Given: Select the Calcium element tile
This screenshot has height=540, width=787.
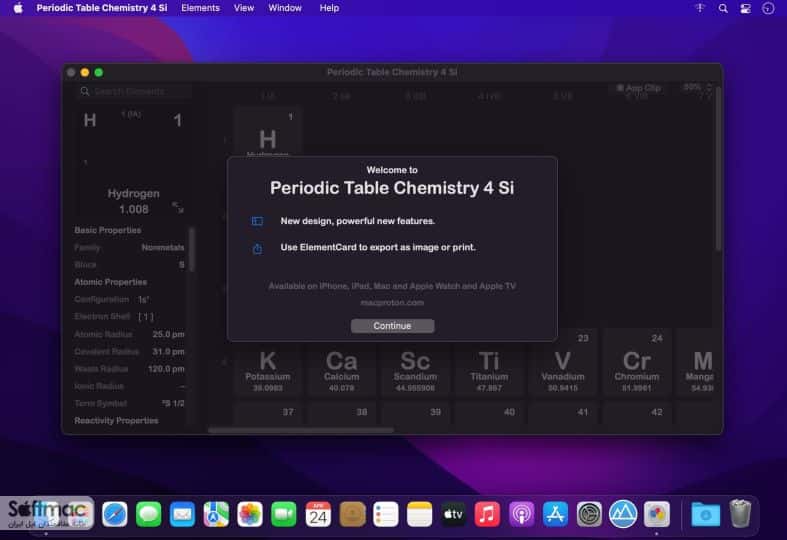Looking at the screenshot, I should point(341,370).
